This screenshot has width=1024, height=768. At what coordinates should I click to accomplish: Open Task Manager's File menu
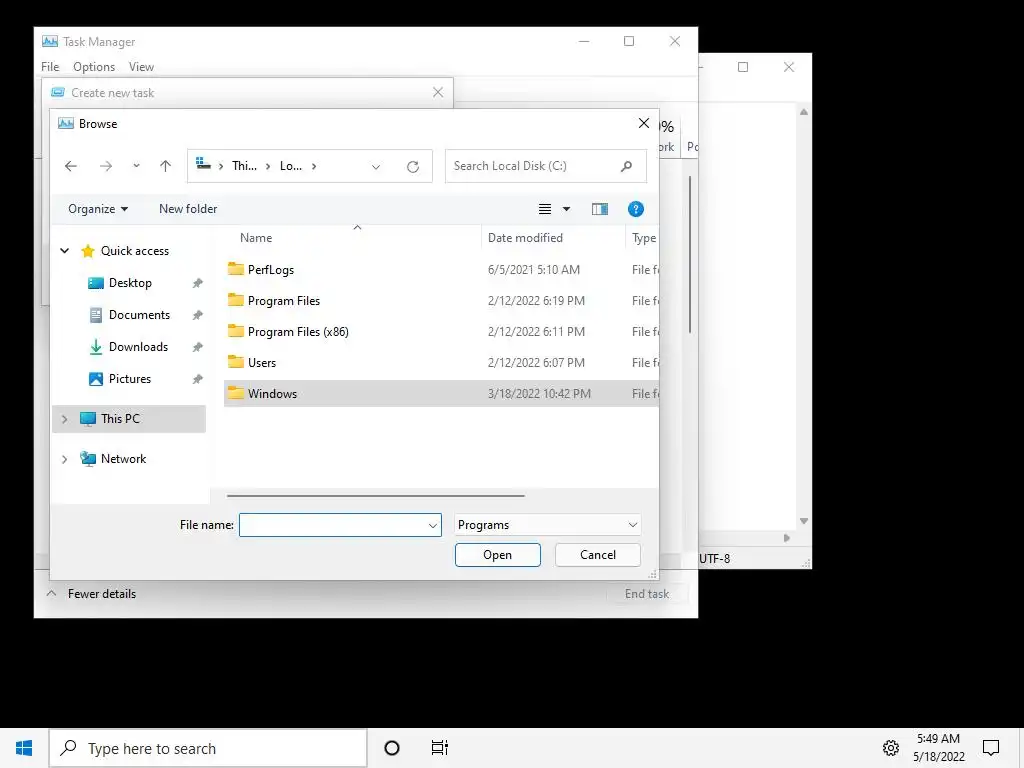(50, 67)
